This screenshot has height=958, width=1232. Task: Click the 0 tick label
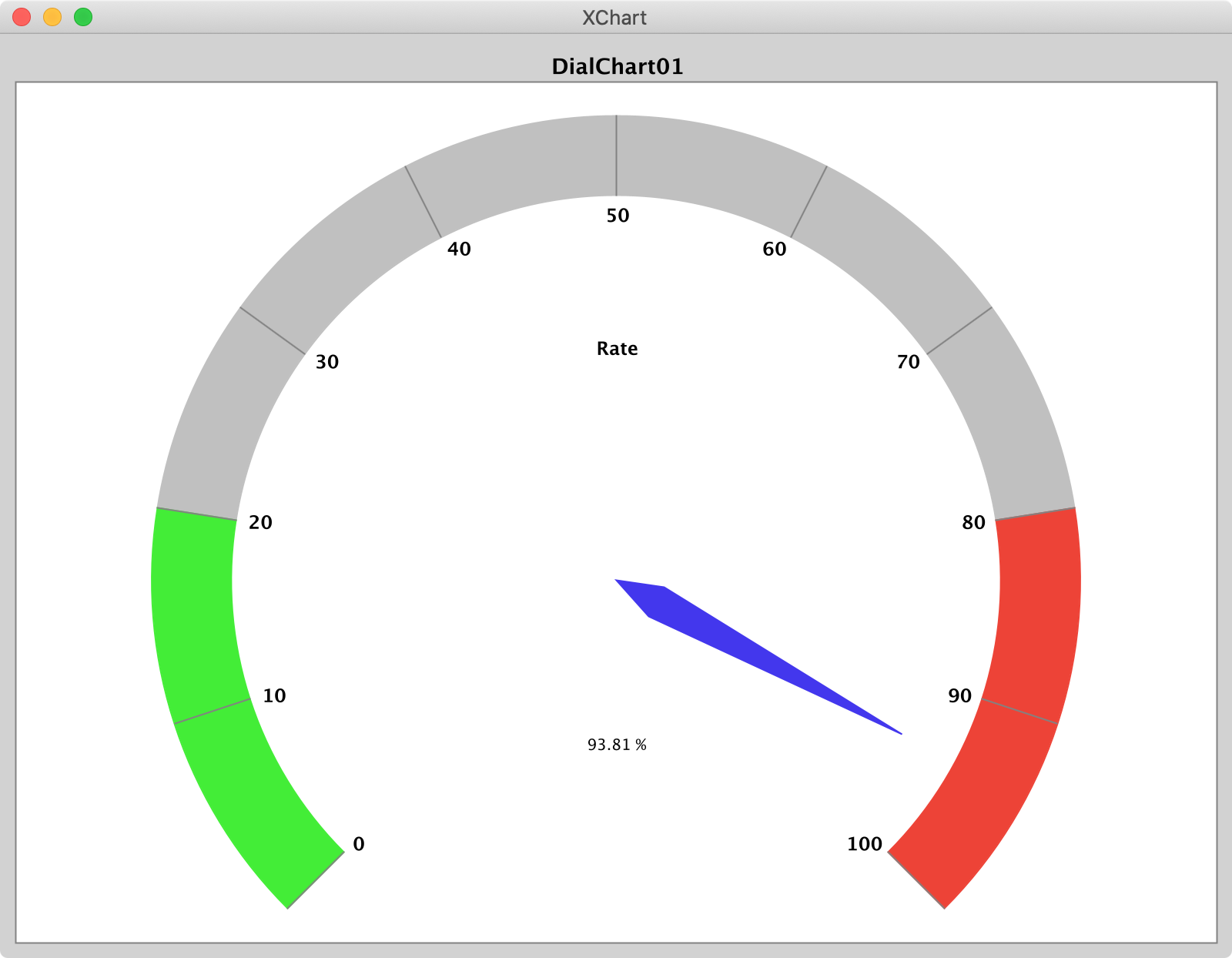click(x=359, y=844)
